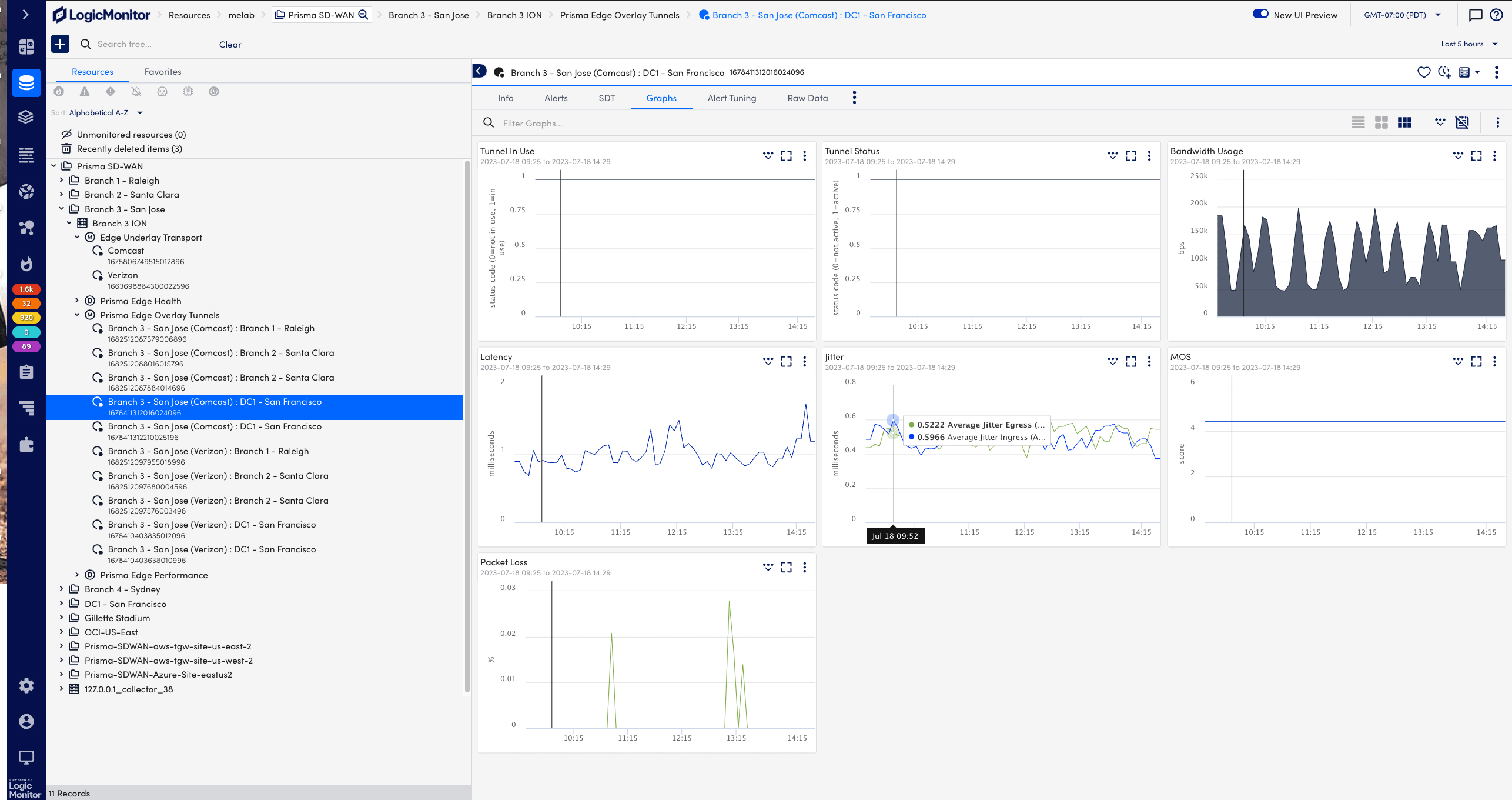Click the Clear button next to tree search
Image resolution: width=1512 pixels, height=800 pixels.
(230, 45)
